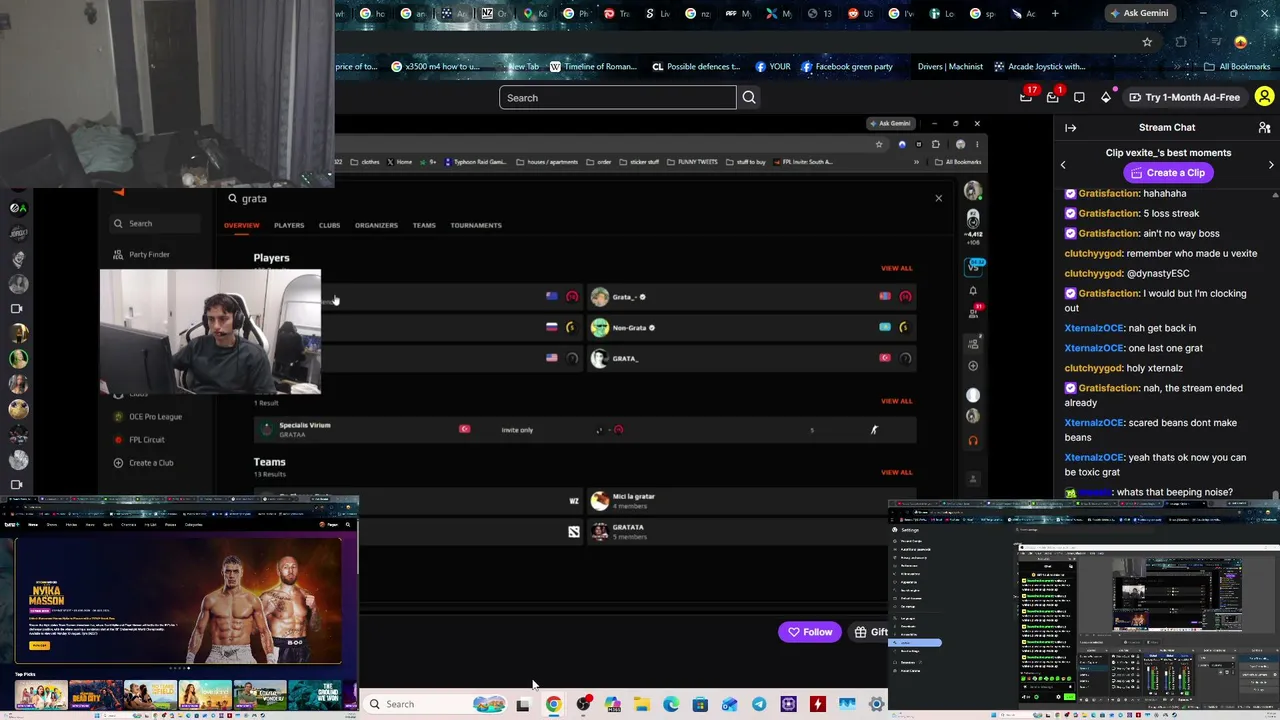Click the Follow button
Viewport: 1280px width, 720px height.
click(809, 632)
